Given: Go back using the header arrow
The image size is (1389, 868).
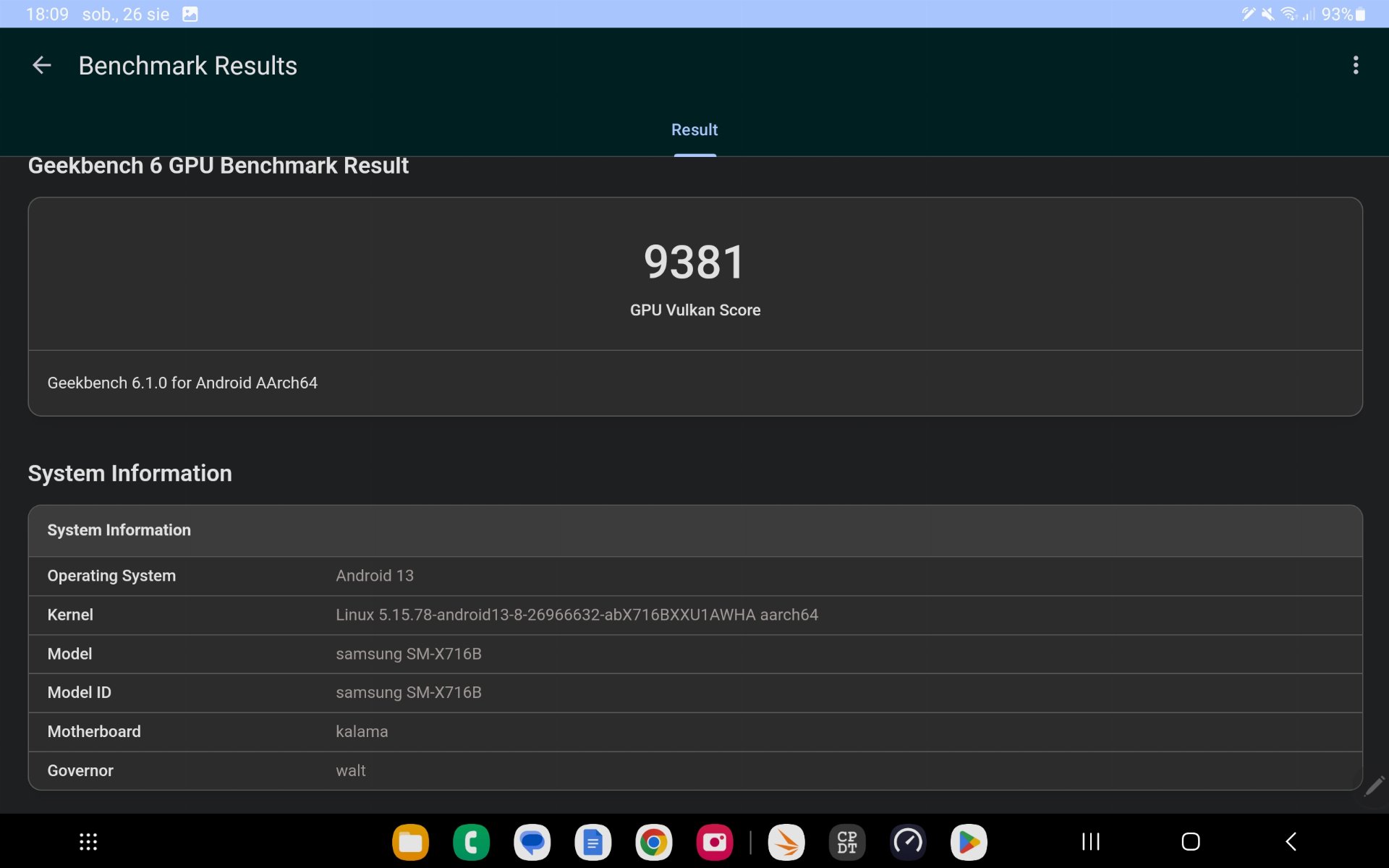Looking at the screenshot, I should (x=42, y=65).
